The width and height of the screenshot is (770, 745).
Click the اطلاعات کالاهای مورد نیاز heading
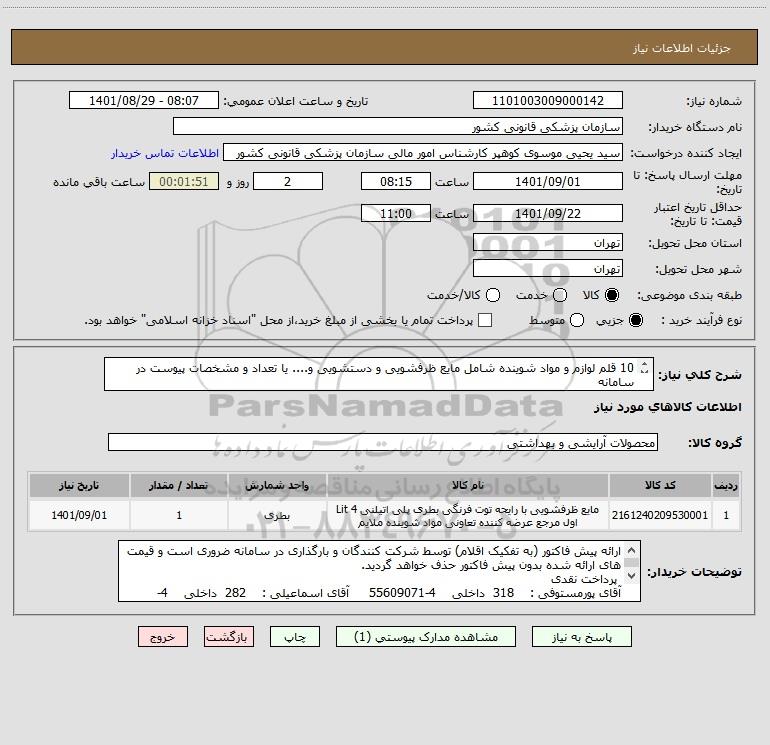pyautogui.click(x=667, y=407)
